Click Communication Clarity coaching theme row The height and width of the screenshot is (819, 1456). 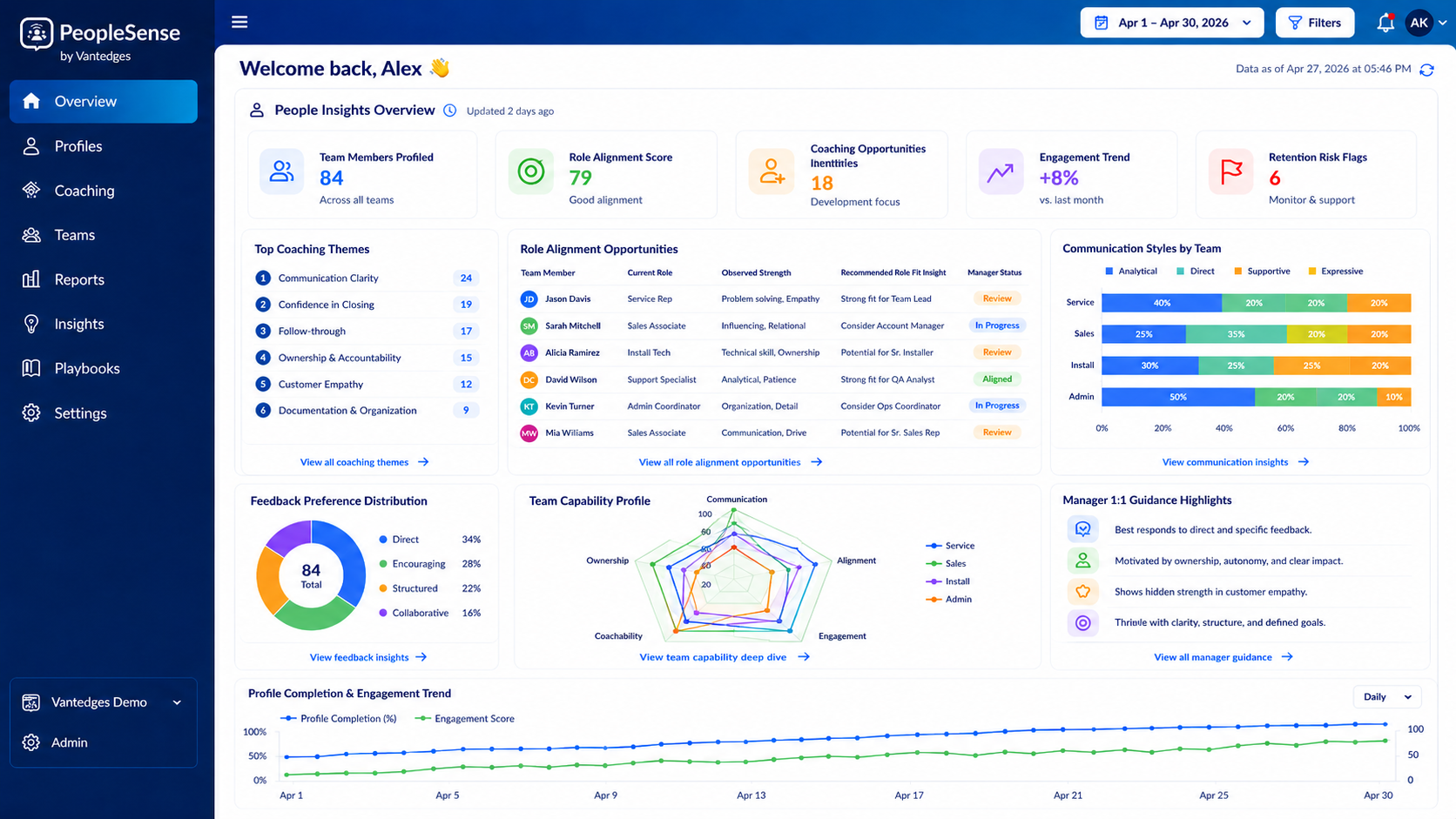[367, 278]
